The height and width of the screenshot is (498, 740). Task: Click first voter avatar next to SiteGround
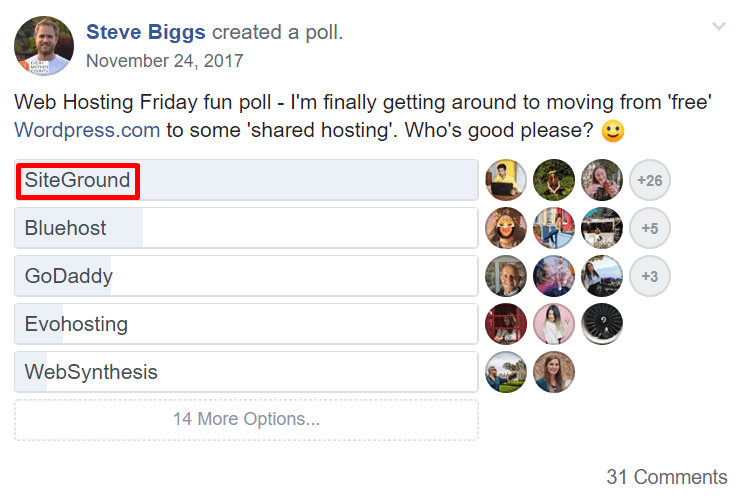505,180
